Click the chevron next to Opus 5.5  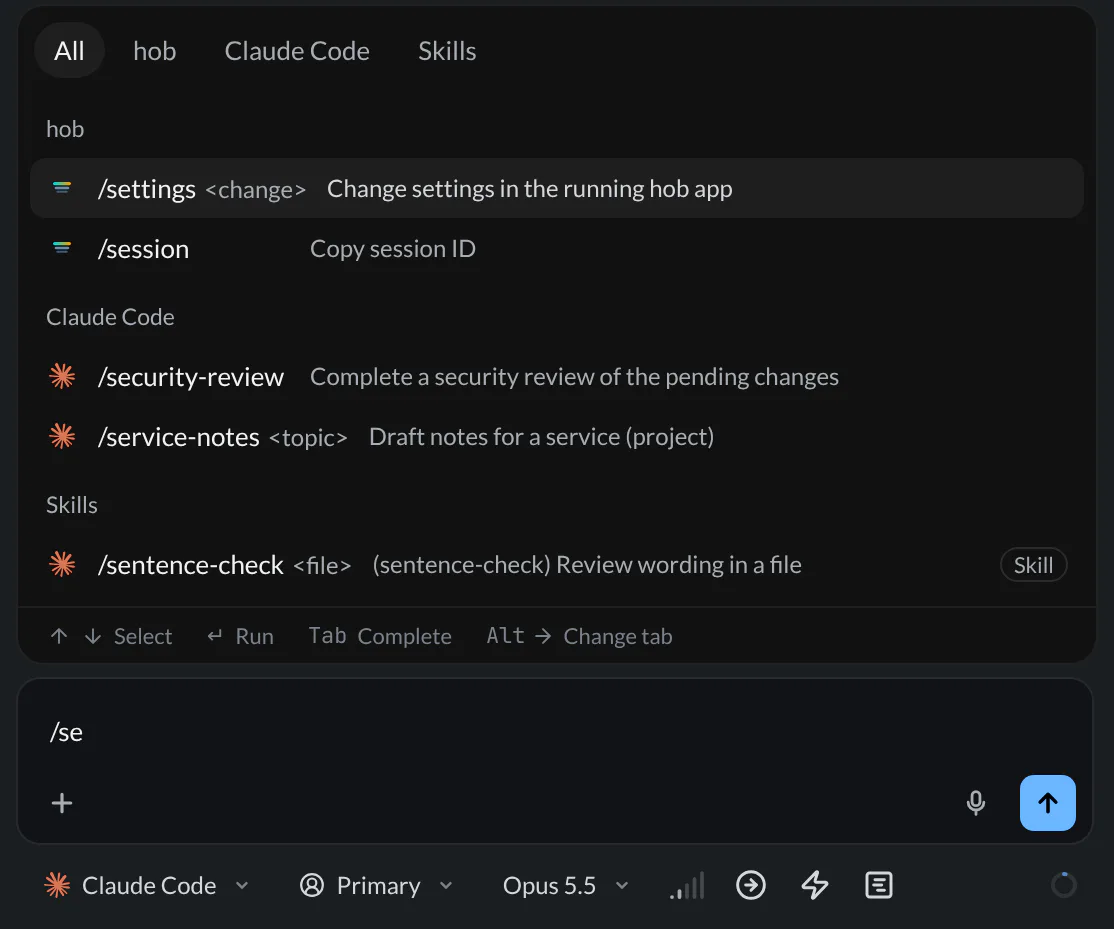pyautogui.click(x=622, y=886)
